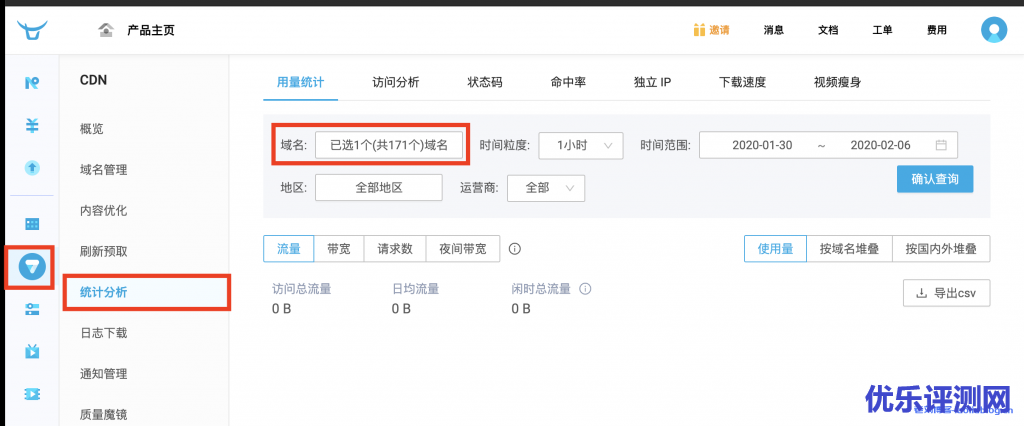Expand the 运营商 全部 dropdown
This screenshot has height=426, width=1024.
546,188
